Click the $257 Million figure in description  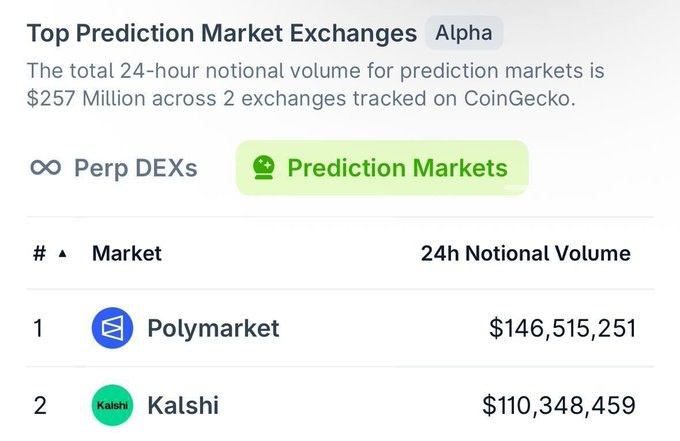(x=89, y=99)
